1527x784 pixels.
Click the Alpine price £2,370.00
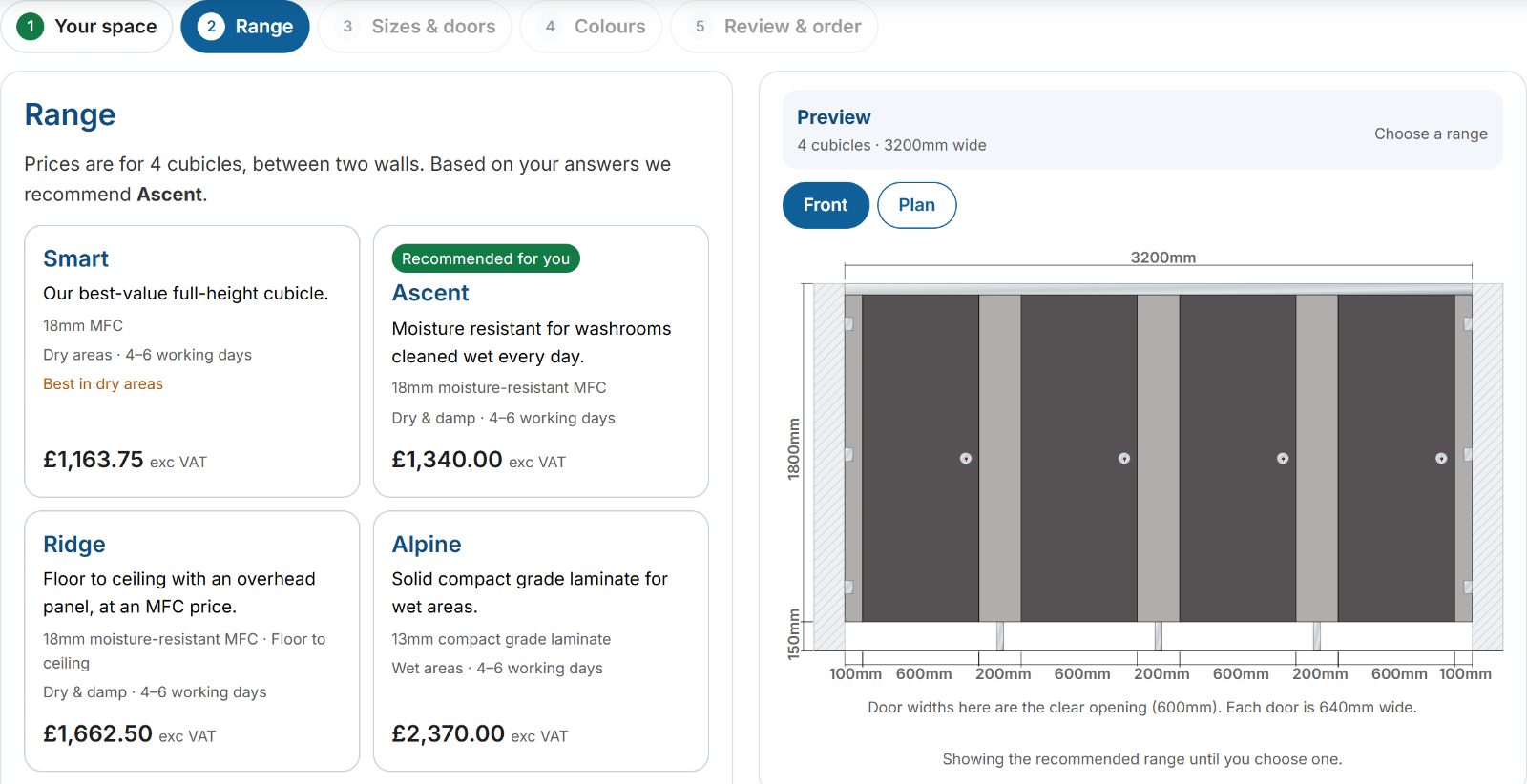(449, 733)
